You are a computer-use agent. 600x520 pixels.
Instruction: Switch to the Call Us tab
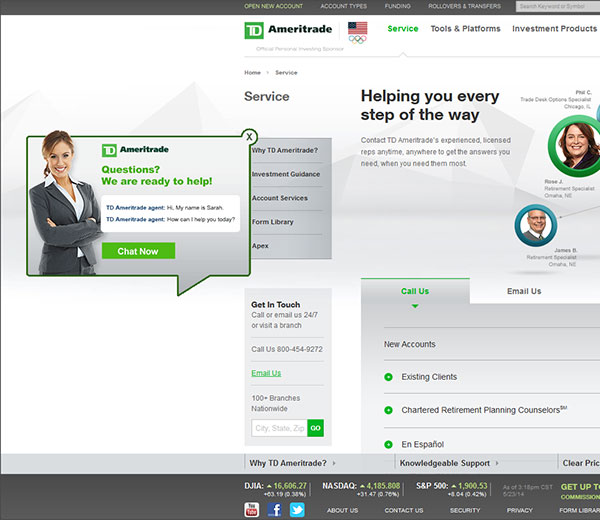(415, 291)
